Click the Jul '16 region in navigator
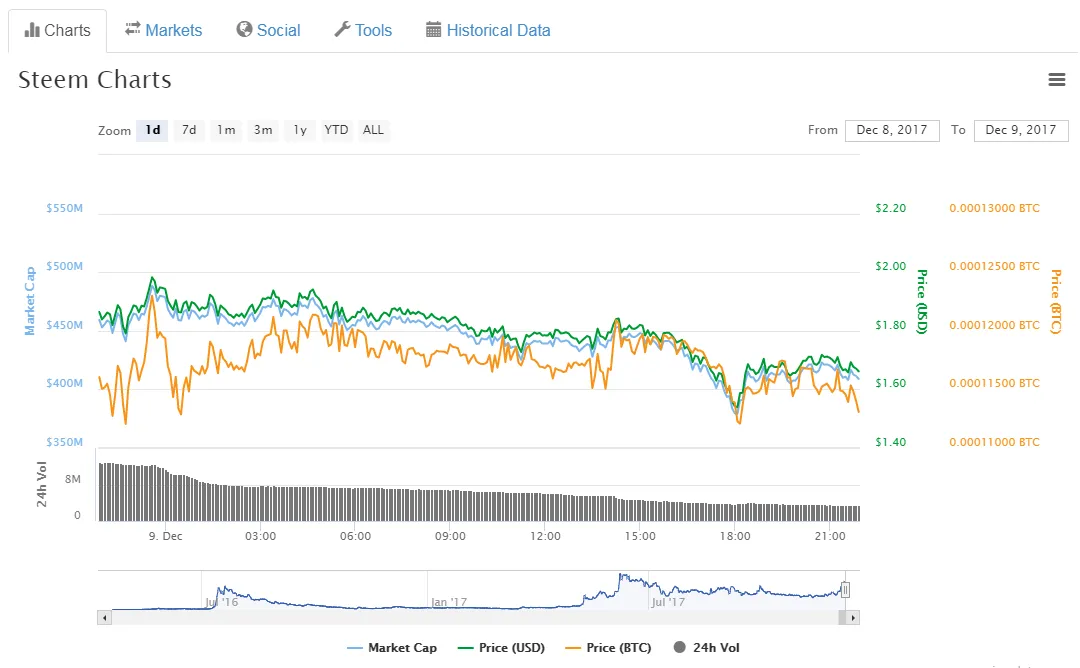Image resolution: width=1080 pixels, height=668 pixels. [x=222, y=602]
